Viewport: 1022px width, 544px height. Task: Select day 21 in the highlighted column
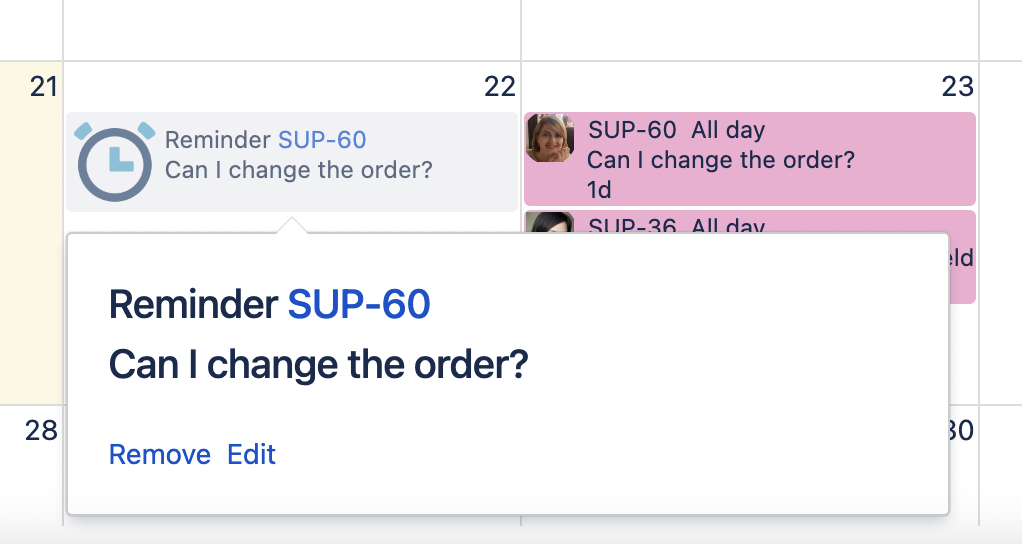coord(43,87)
